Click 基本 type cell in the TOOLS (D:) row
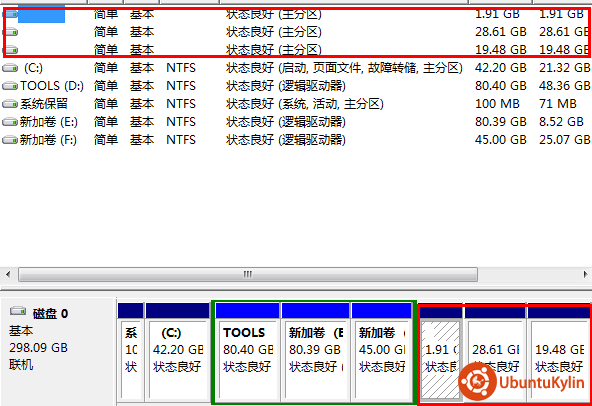This screenshot has height=406, width=592. point(142,86)
